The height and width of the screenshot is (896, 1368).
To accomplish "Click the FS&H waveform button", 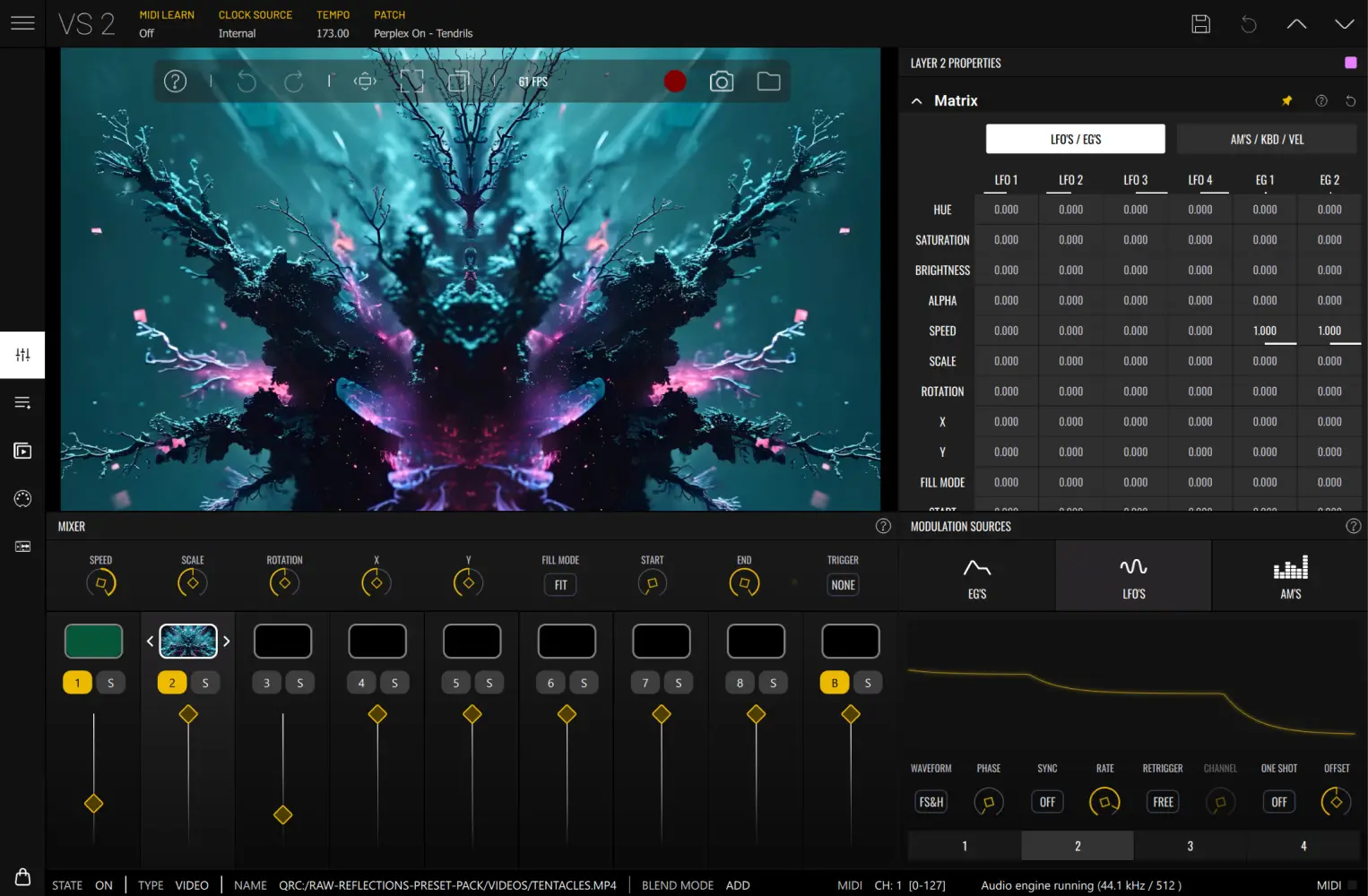I will (x=931, y=801).
